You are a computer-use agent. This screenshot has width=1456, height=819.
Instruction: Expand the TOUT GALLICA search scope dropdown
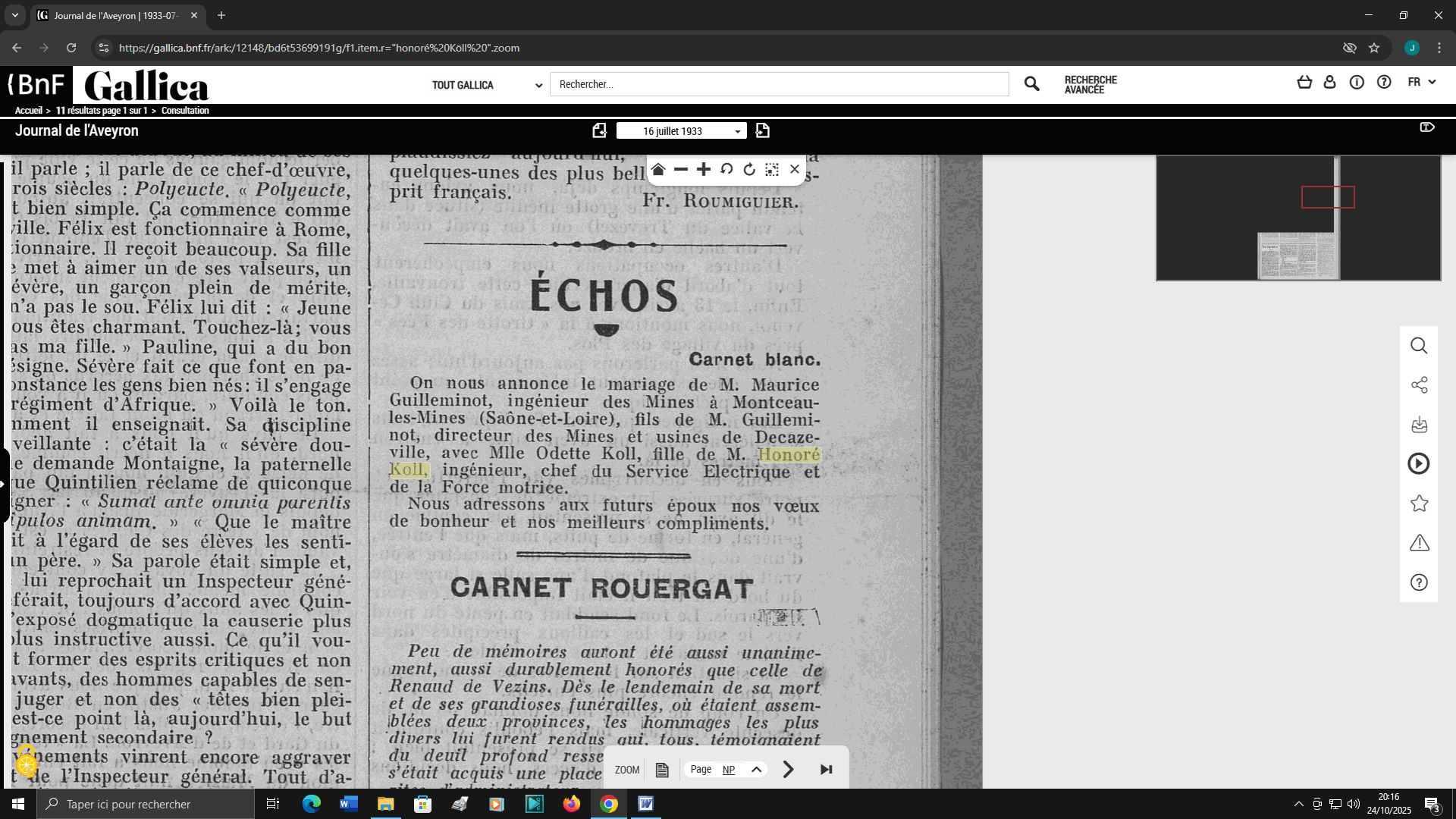tap(487, 85)
